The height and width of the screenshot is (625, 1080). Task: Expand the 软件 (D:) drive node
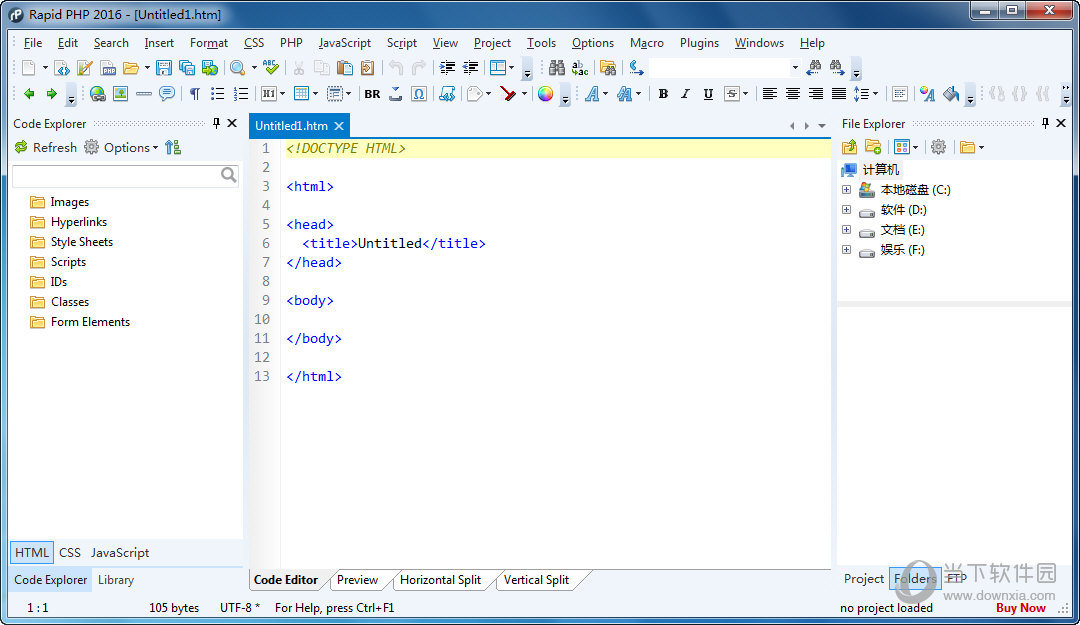coord(847,209)
